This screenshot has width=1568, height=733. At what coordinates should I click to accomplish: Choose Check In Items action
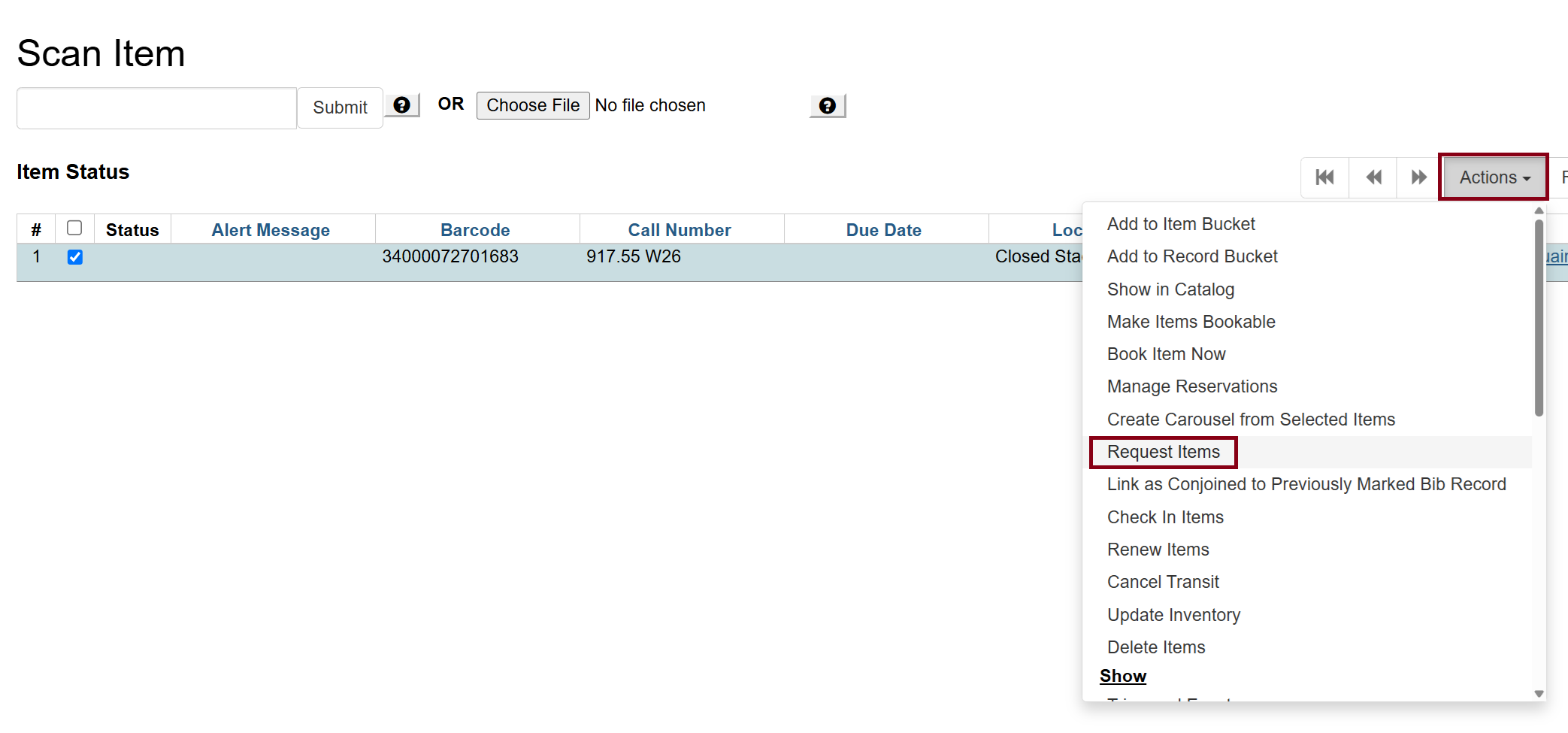point(1164,517)
